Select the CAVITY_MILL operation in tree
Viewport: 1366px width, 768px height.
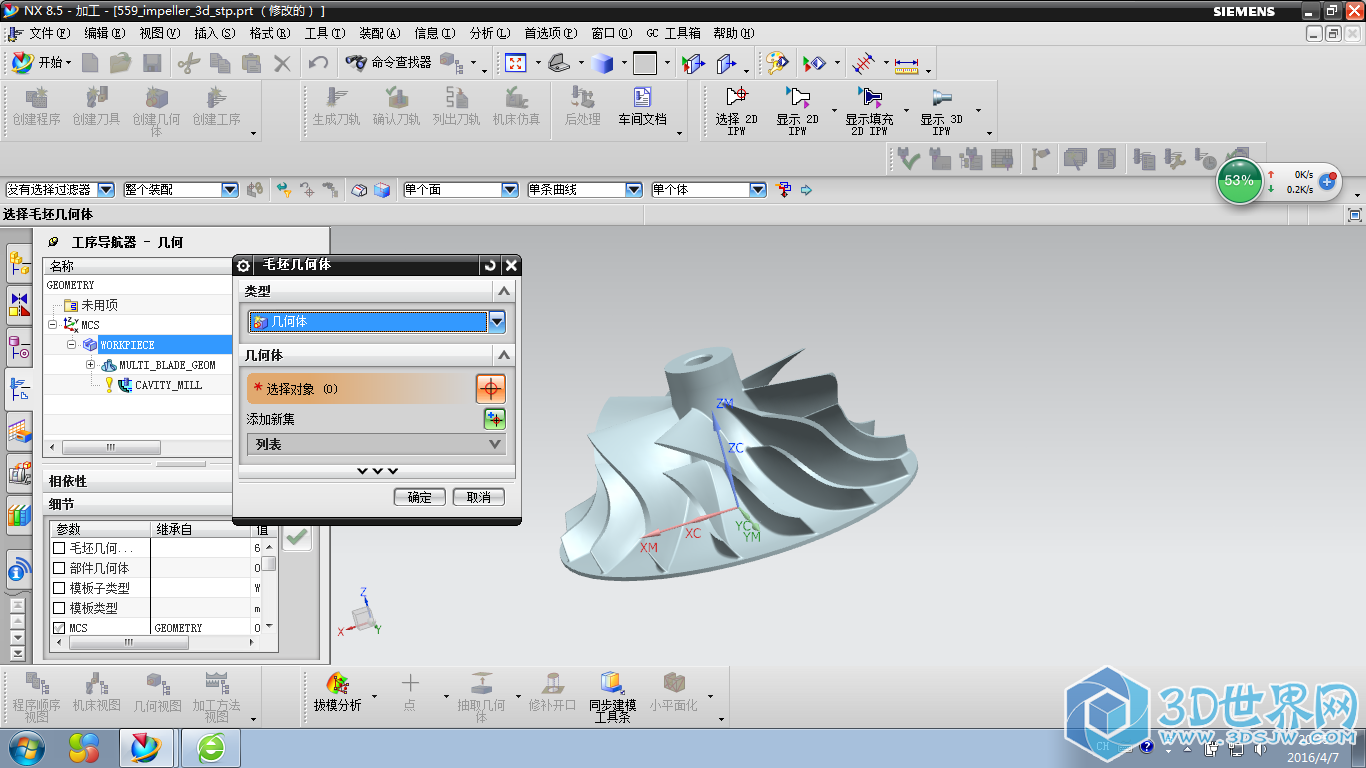168,385
